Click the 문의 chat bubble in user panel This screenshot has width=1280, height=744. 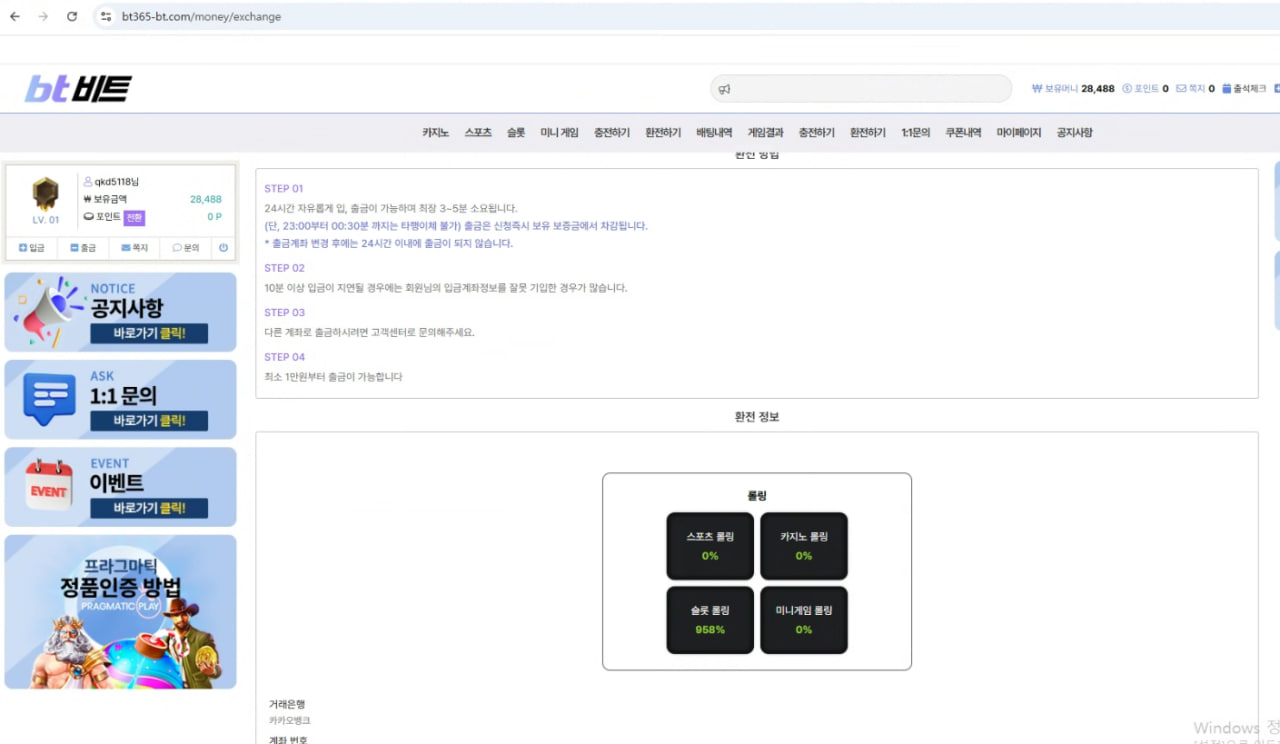[x=186, y=247]
